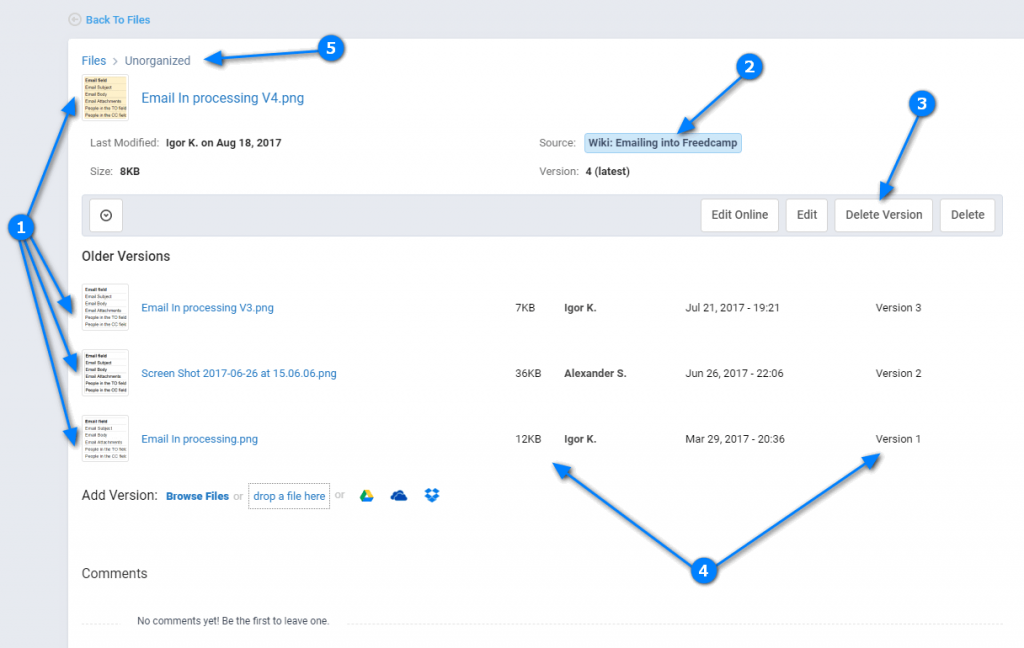Go to the Unorganized breadcrumb folder
The image size is (1024, 648).
pyautogui.click(x=157, y=61)
